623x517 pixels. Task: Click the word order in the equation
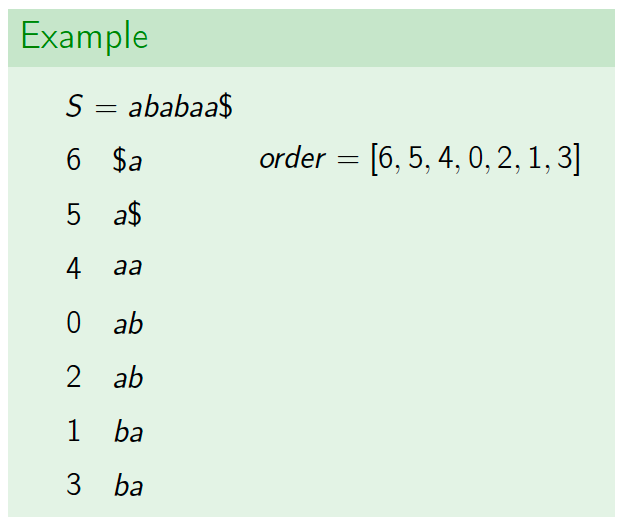(293, 158)
